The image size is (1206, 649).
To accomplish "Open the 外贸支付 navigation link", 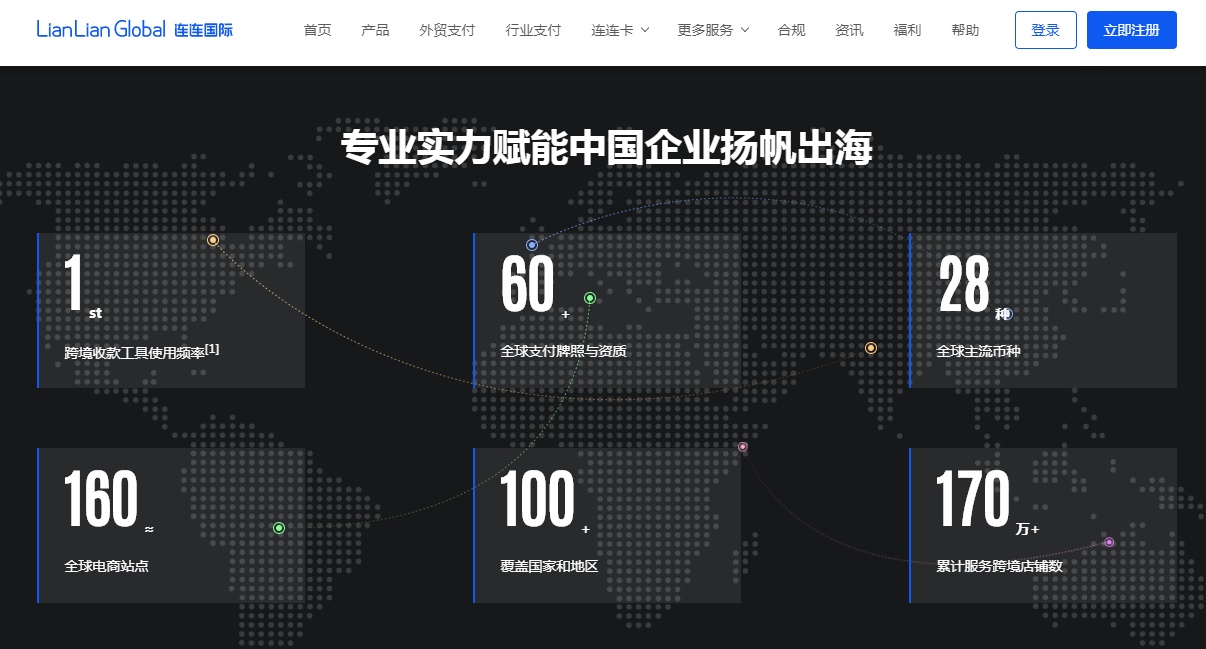I will [447, 30].
